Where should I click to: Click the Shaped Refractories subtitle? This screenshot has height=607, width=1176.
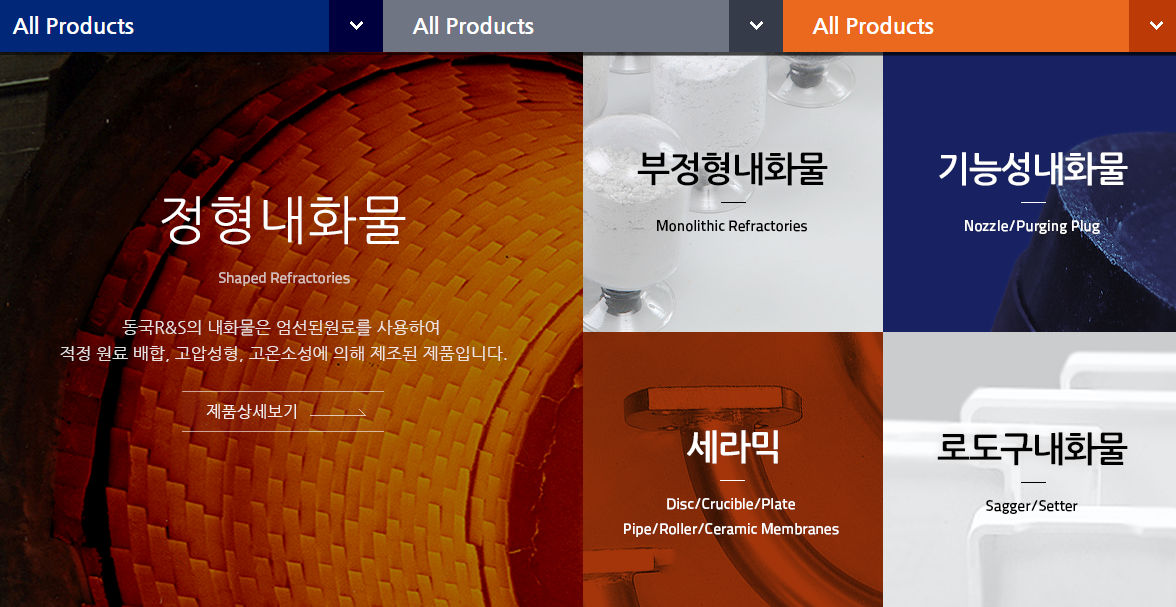[x=284, y=278]
